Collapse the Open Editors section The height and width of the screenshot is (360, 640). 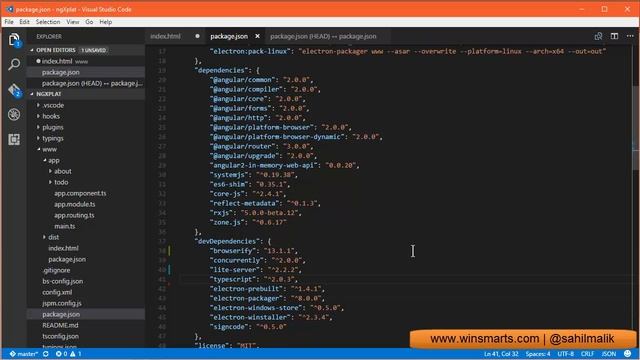click(x=32, y=50)
